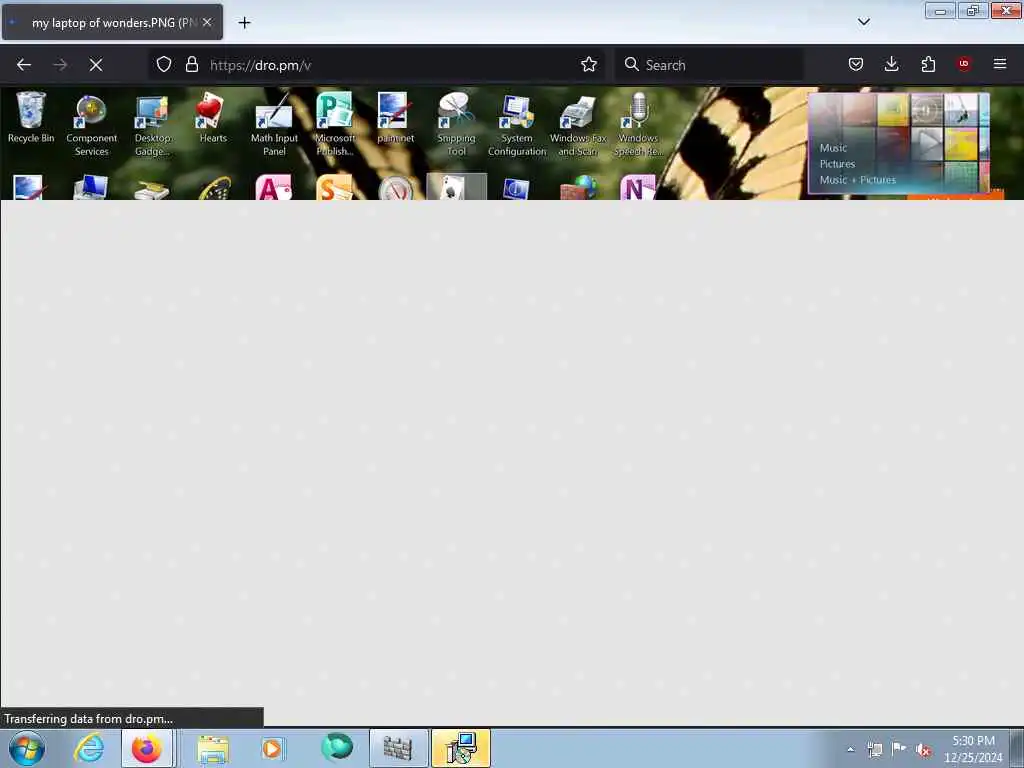Click 'Pictures' text in the media gadget
Screen dimensions: 1024x768
[837, 164]
